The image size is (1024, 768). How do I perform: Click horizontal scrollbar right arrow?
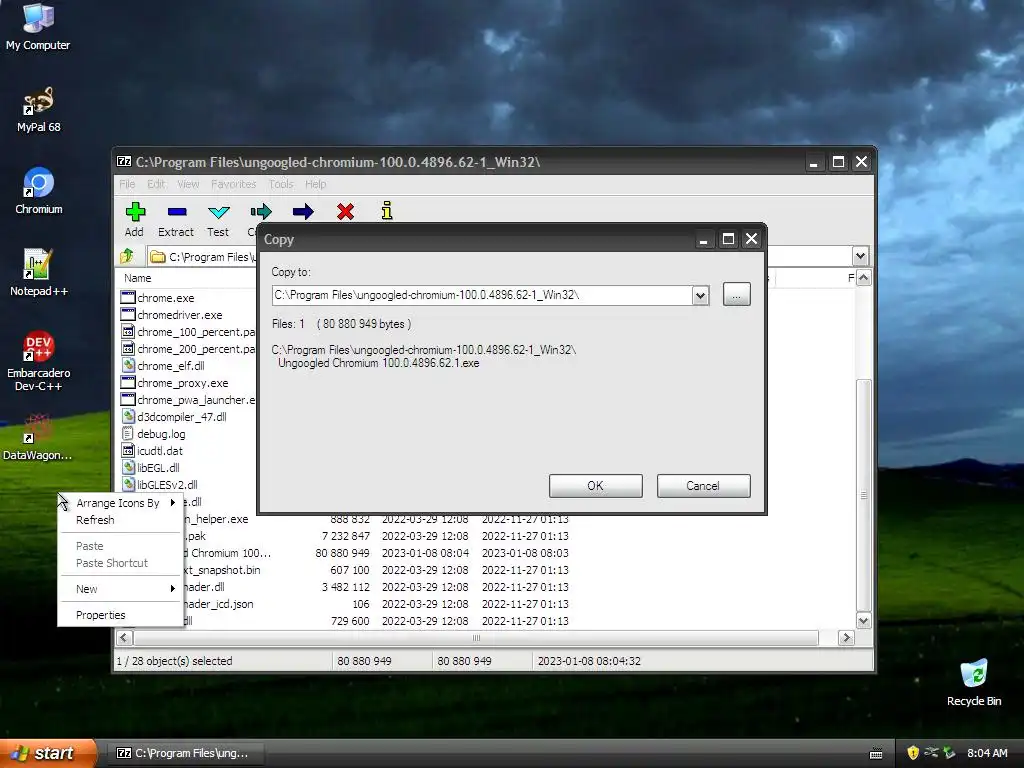[x=846, y=638]
